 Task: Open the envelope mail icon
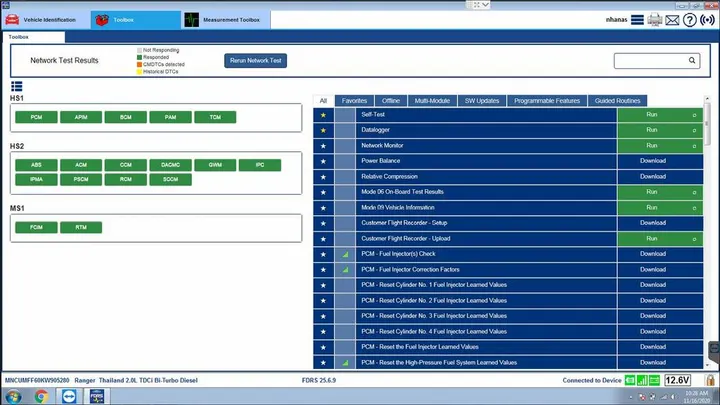(672, 20)
